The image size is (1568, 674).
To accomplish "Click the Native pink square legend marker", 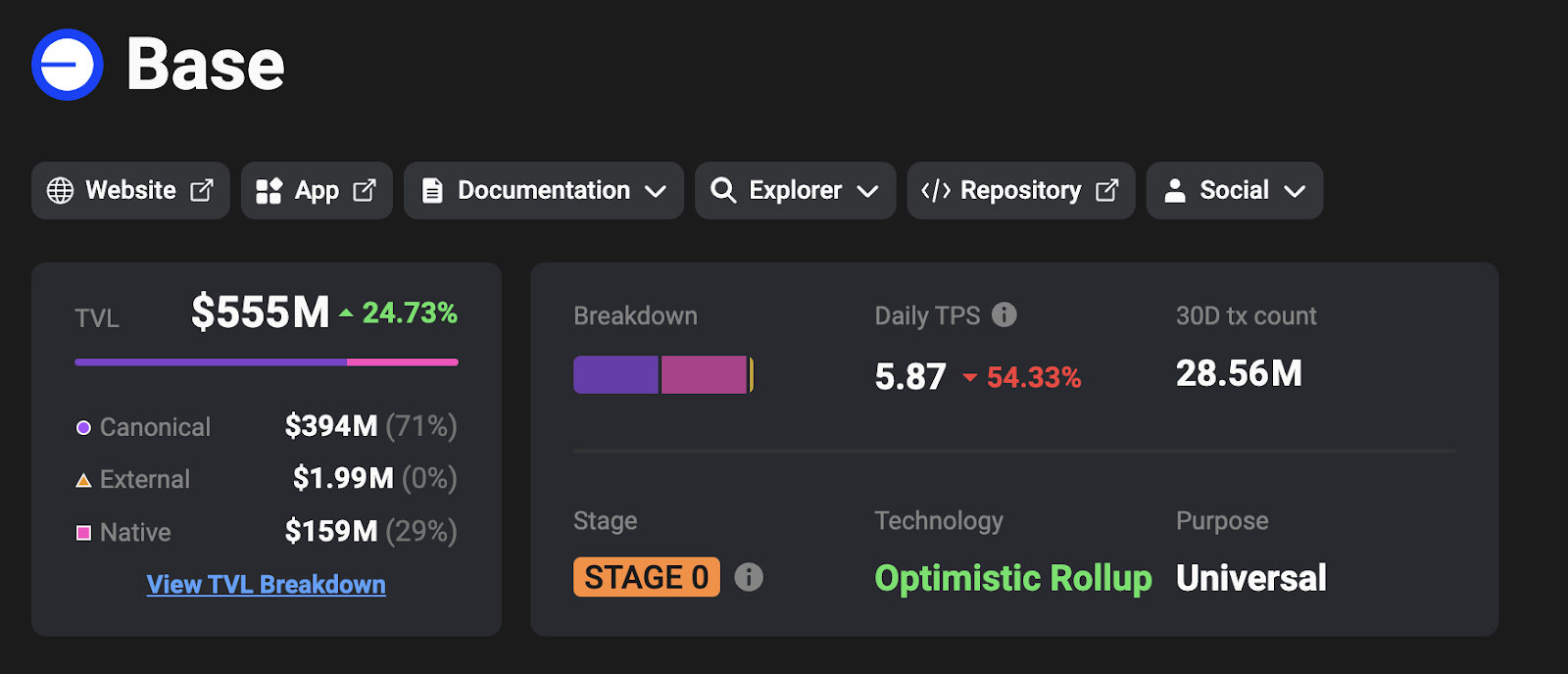I will point(84,533).
